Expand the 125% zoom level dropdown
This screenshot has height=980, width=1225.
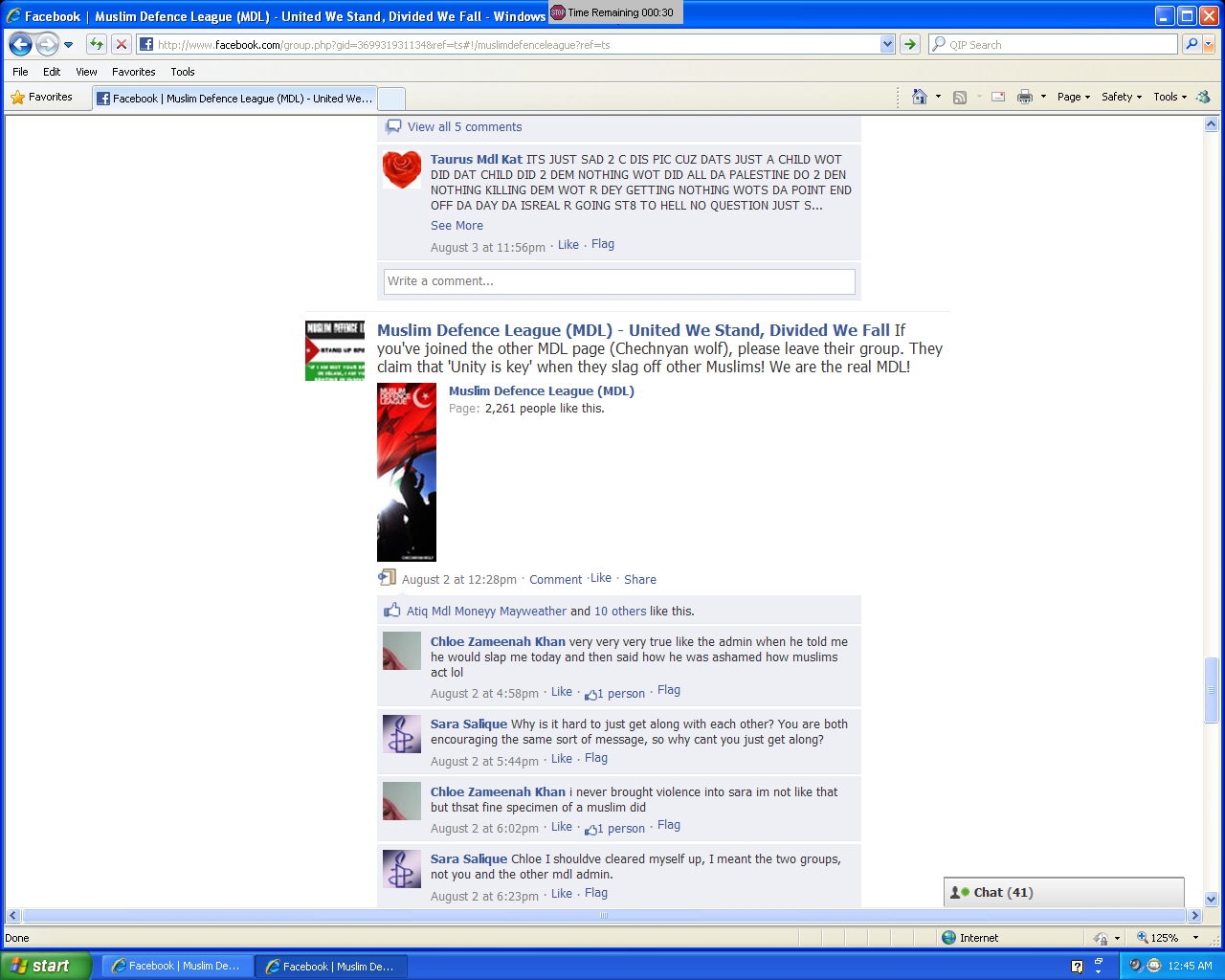[x=1195, y=938]
